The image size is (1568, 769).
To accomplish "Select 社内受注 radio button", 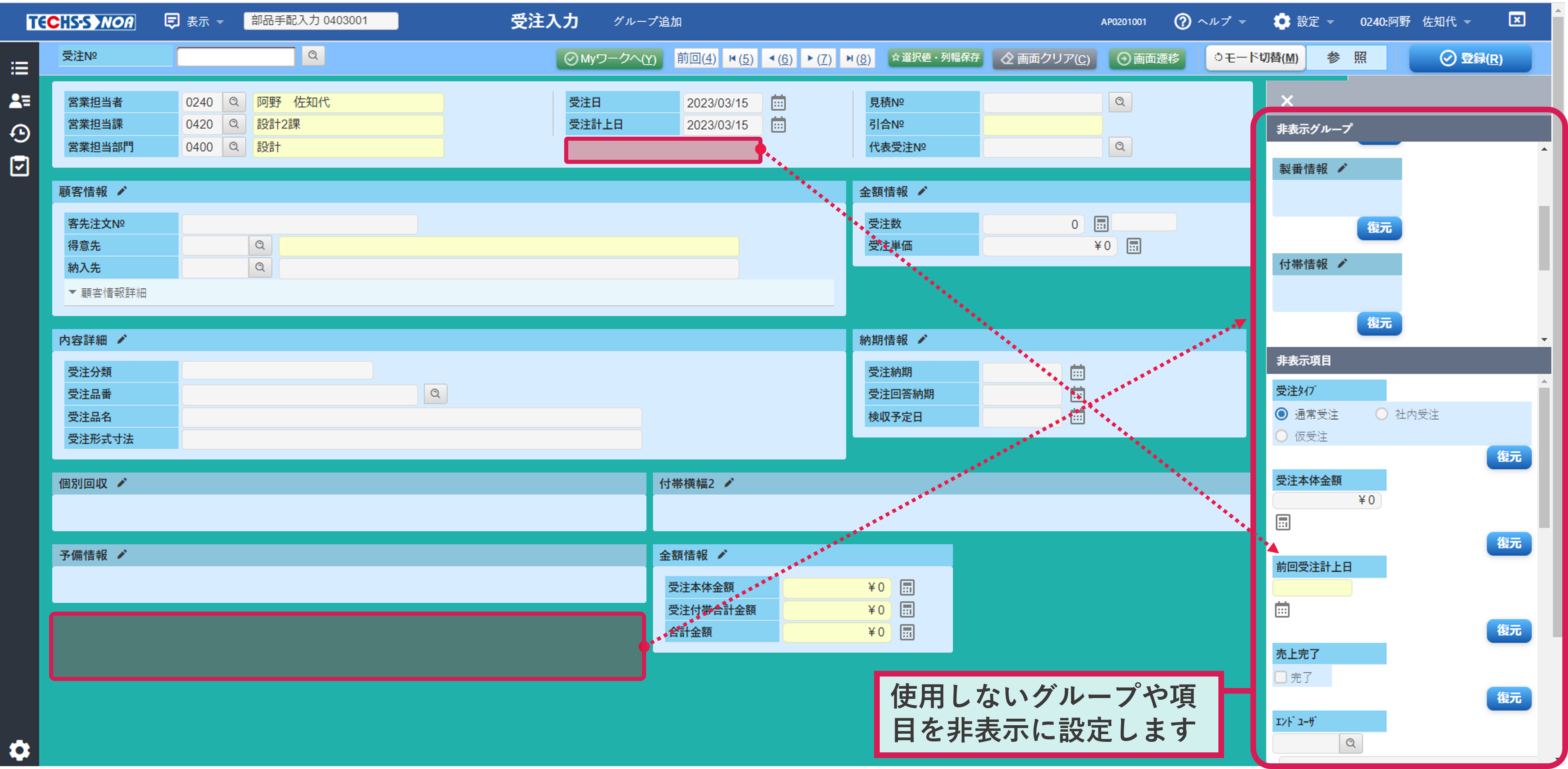I will tap(1382, 414).
